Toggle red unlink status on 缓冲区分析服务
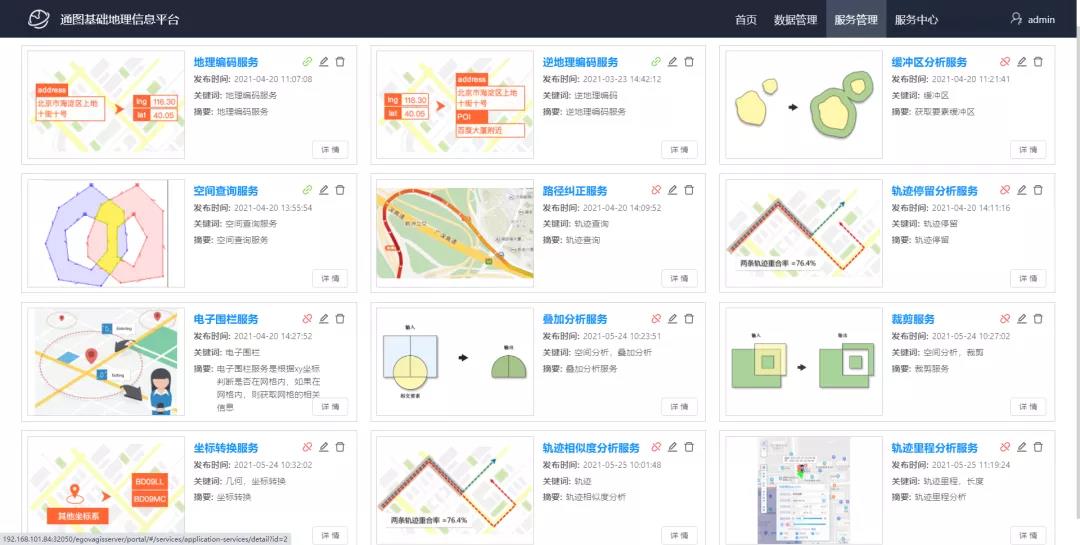This screenshot has width=1080, height=545. click(1005, 62)
